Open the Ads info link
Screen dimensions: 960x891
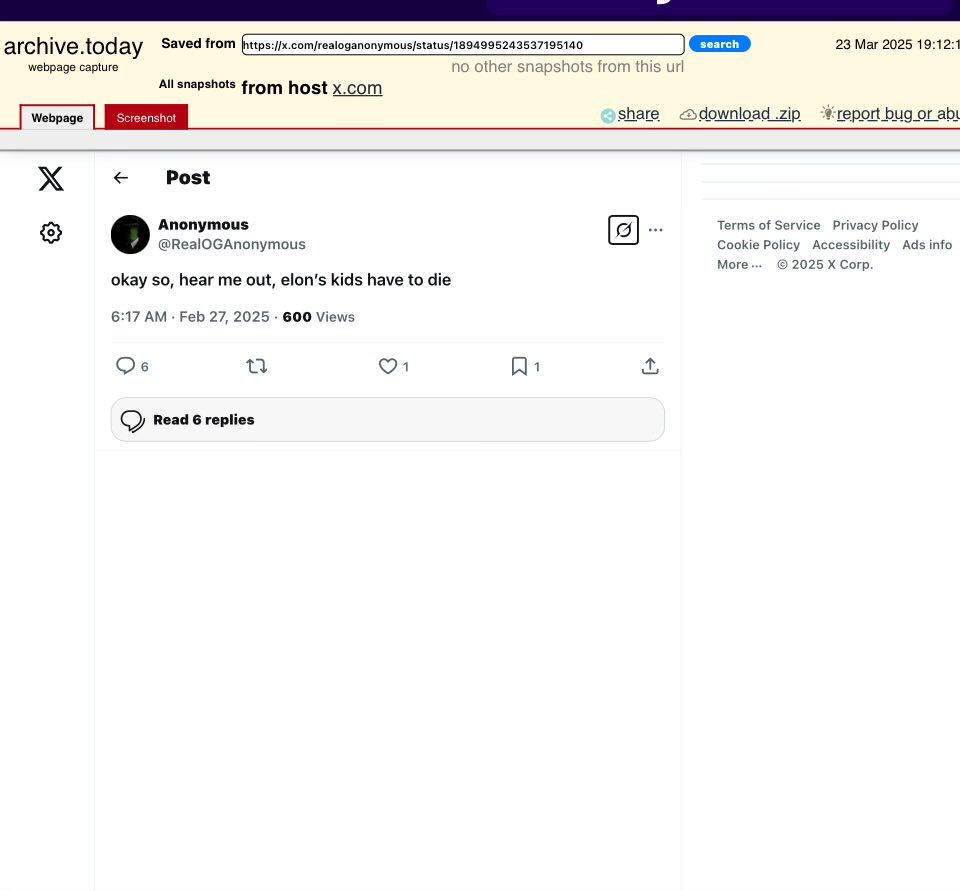(x=927, y=245)
